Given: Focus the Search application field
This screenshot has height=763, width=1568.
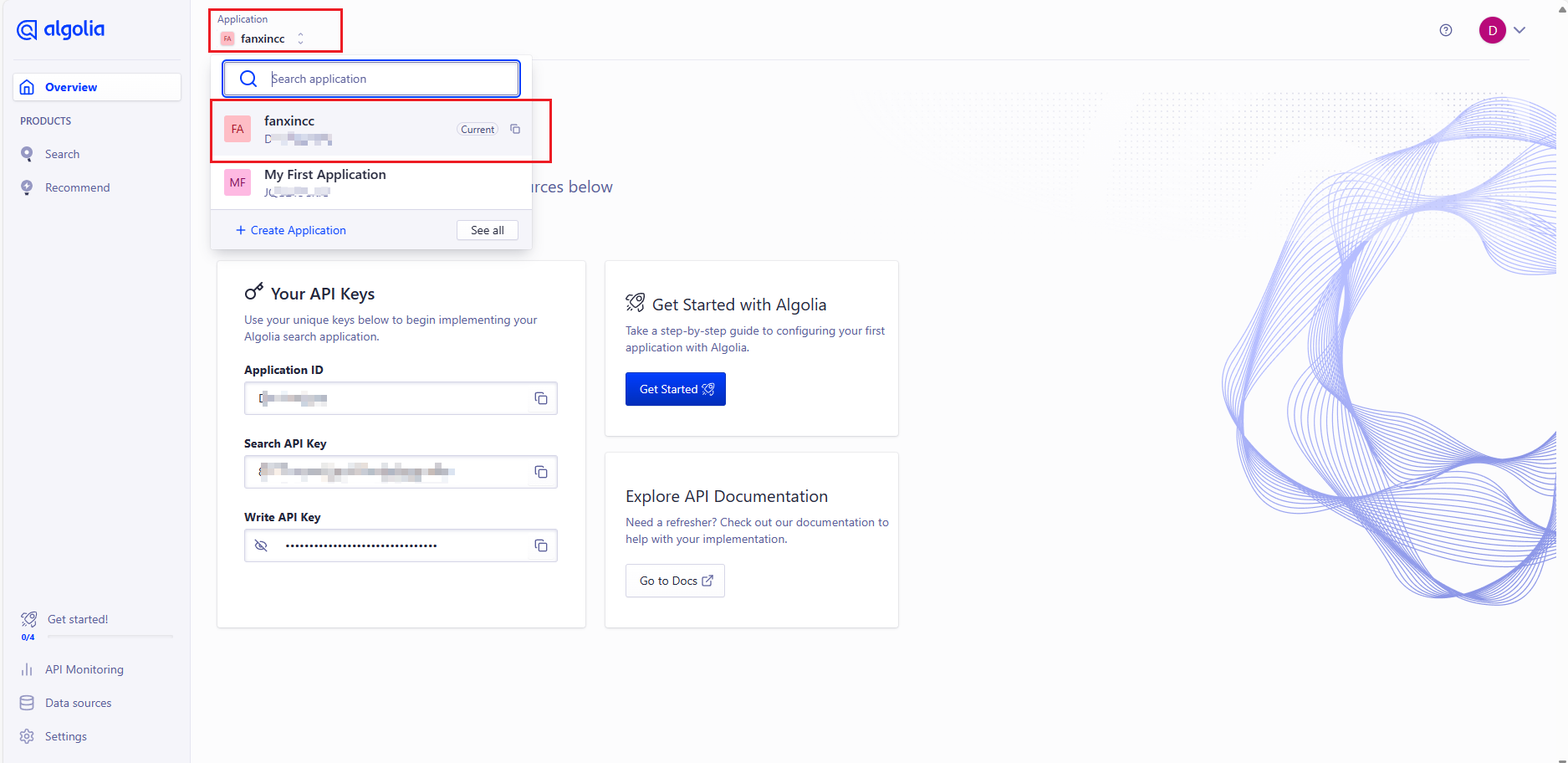Looking at the screenshot, I should point(371,79).
